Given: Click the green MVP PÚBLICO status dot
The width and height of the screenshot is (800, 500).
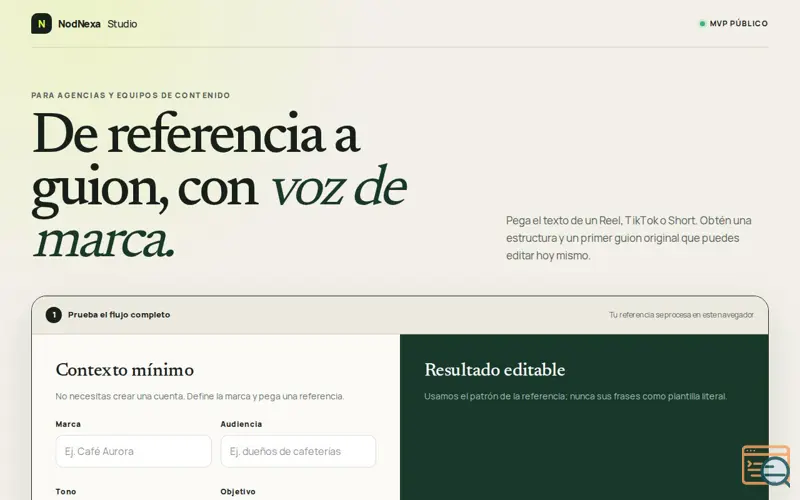Looking at the screenshot, I should tap(702, 23).
